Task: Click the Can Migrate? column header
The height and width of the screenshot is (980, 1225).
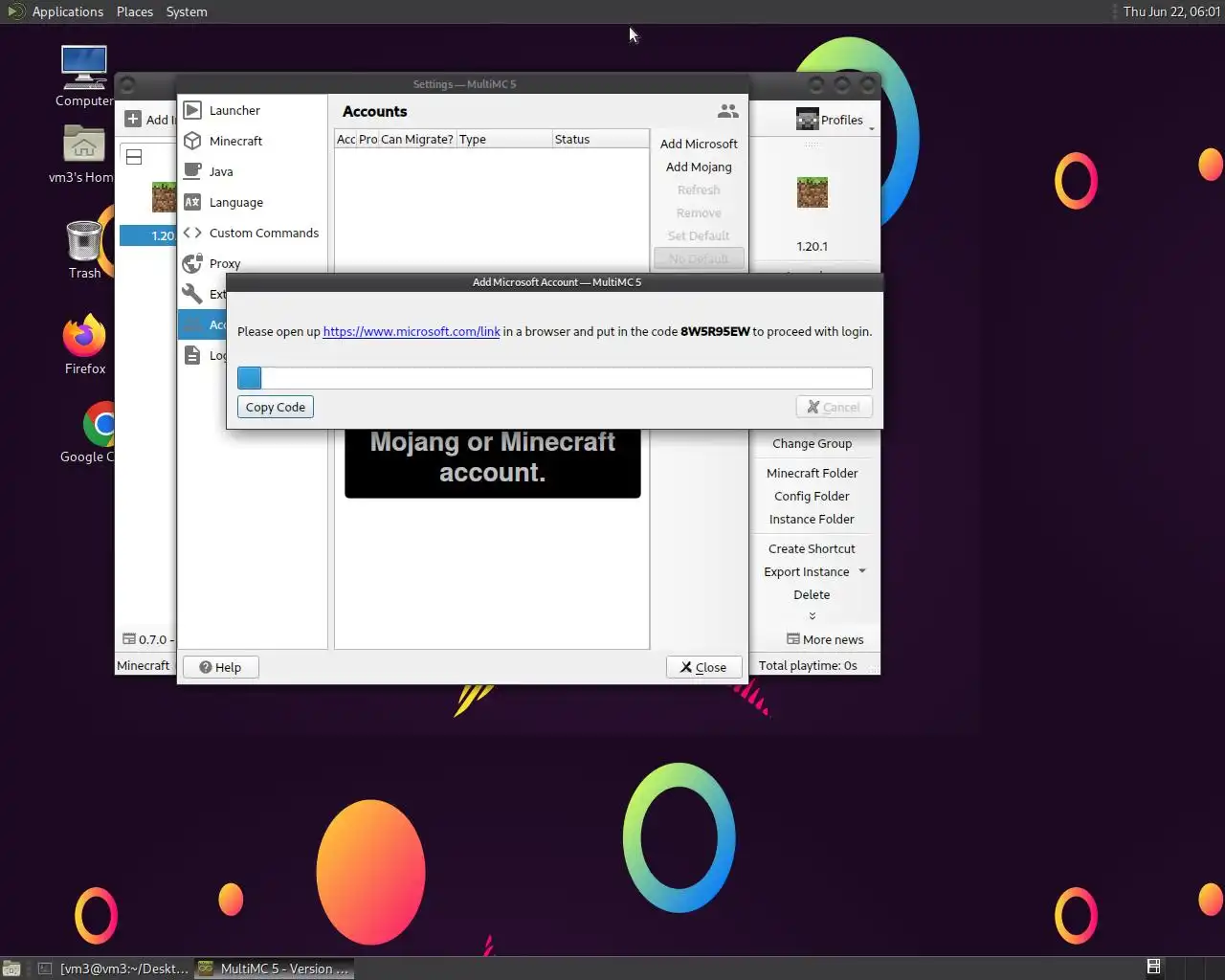Action: pos(417,139)
